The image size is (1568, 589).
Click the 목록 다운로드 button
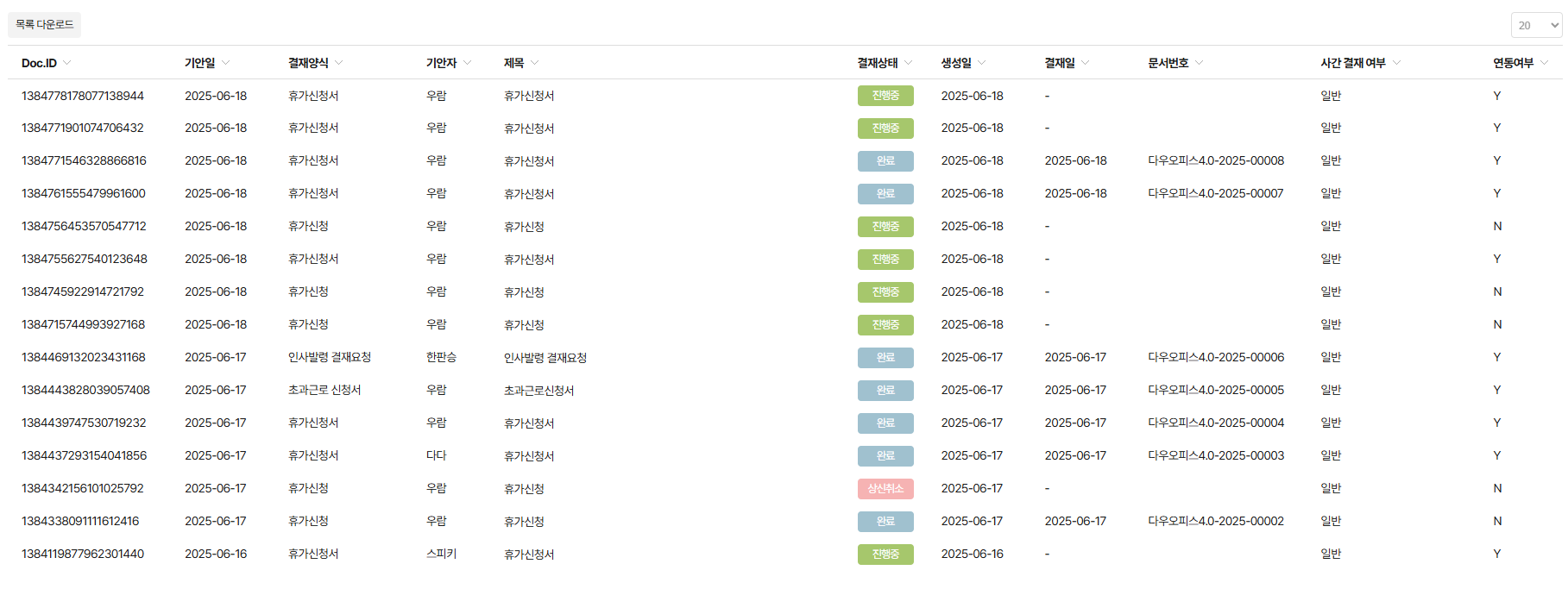[44, 25]
